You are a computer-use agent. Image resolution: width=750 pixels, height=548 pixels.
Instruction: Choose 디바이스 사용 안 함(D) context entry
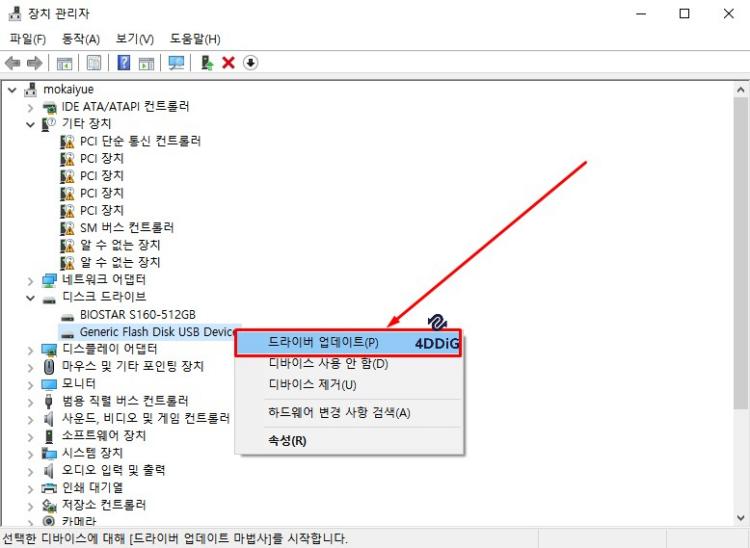click(348, 363)
